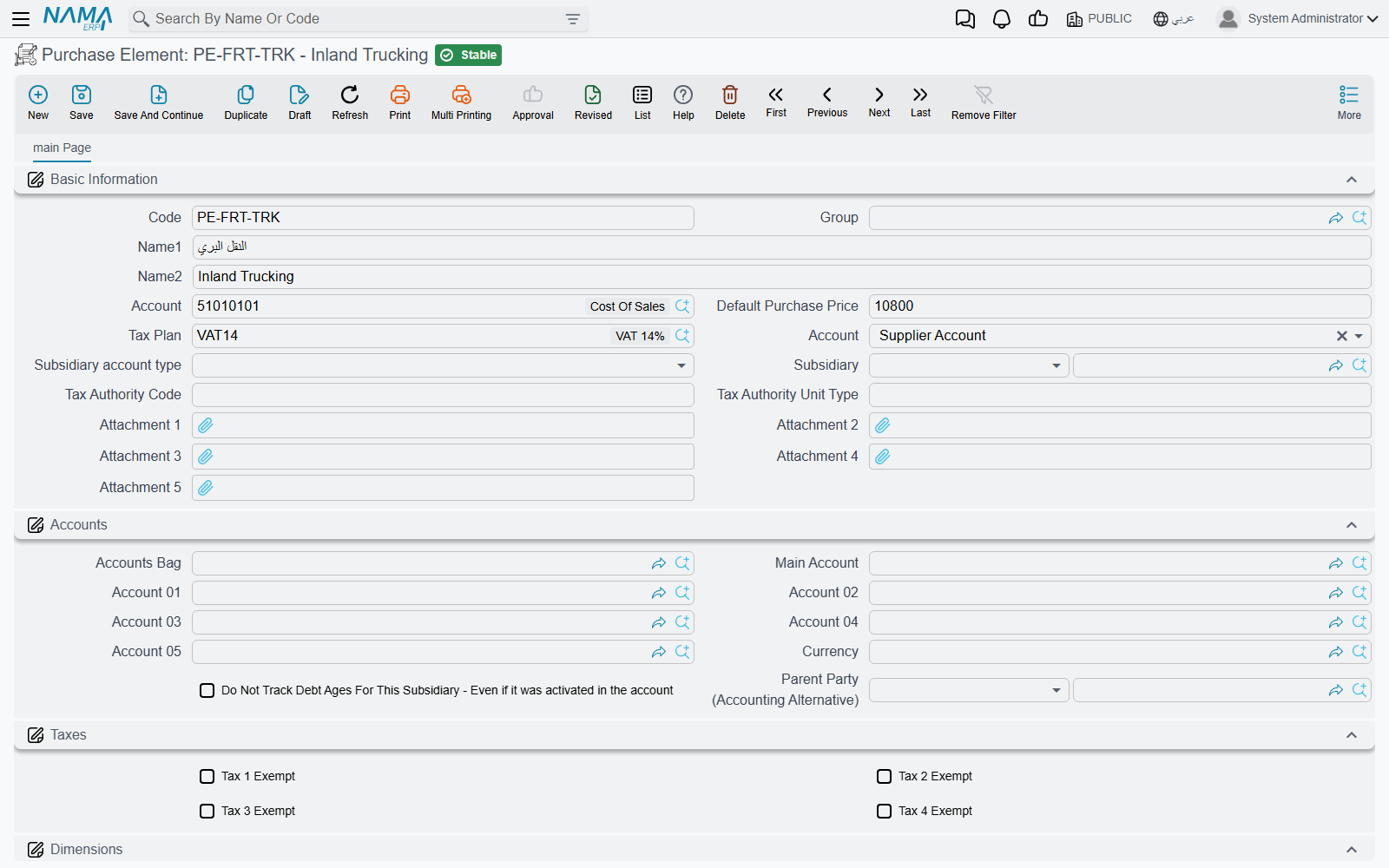Refresh the record
Image resolution: width=1389 pixels, height=868 pixels.
(x=350, y=102)
